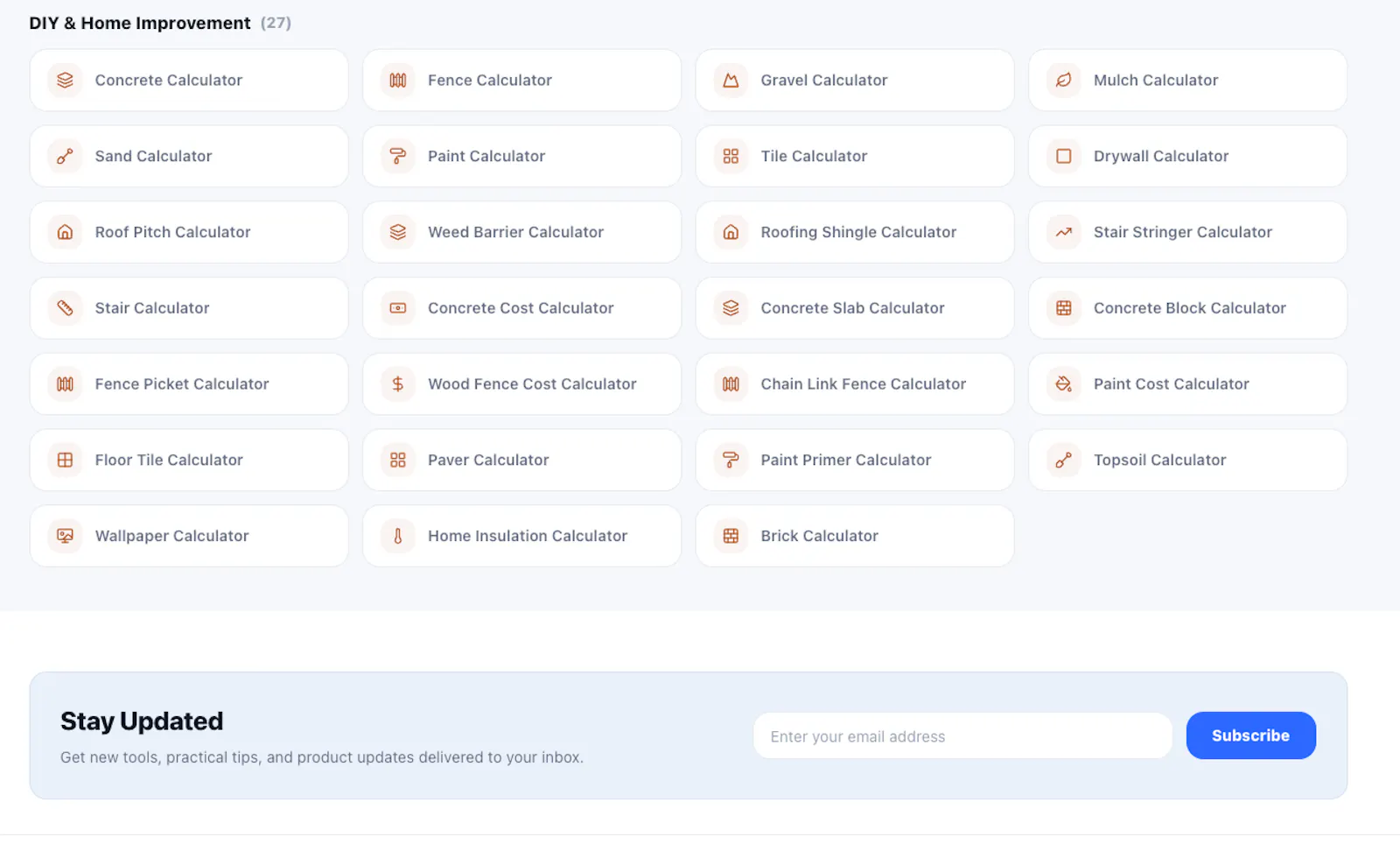Click the Weed Barrier Calculator layers icon
The height and width of the screenshot is (844, 1400).
click(398, 232)
